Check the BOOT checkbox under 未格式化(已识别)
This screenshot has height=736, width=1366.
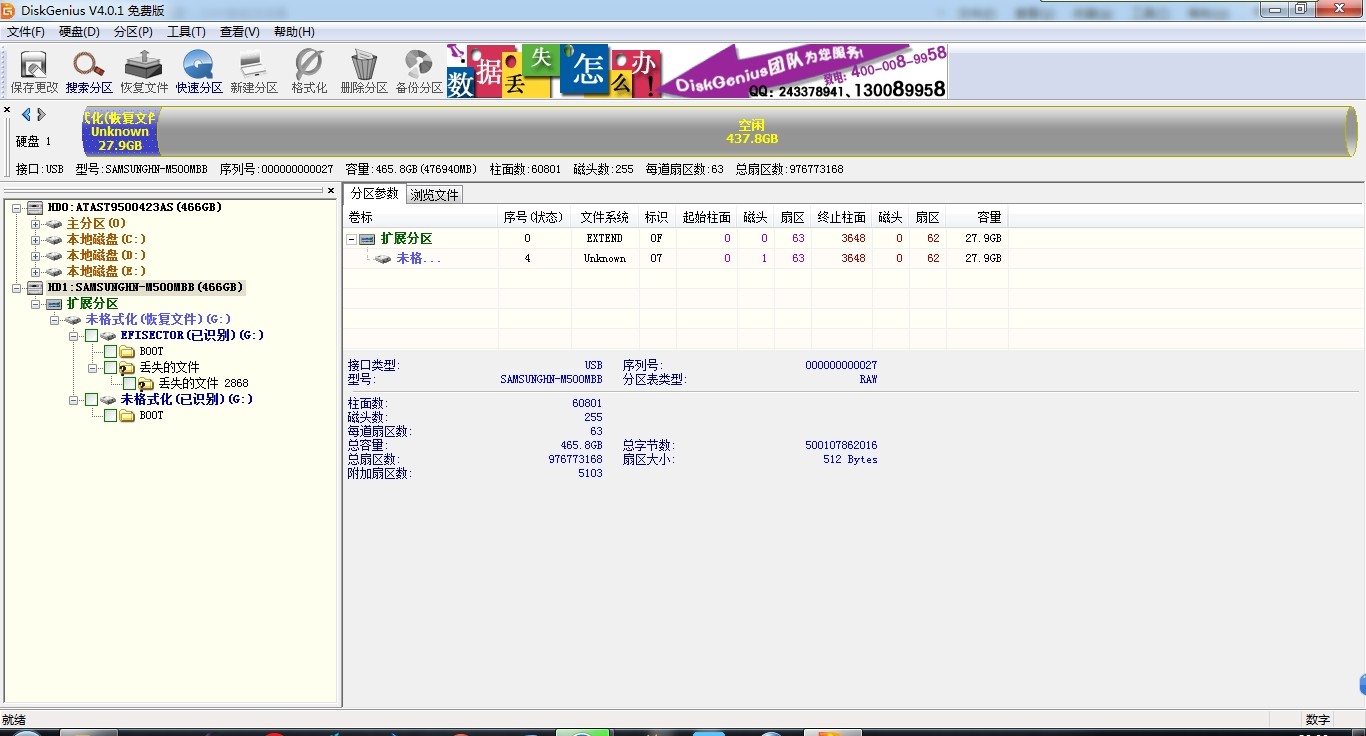pyautogui.click(x=110, y=416)
